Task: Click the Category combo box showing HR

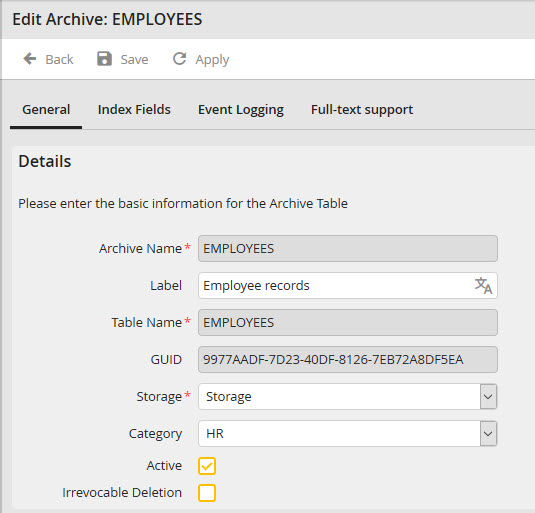Action: (347, 434)
